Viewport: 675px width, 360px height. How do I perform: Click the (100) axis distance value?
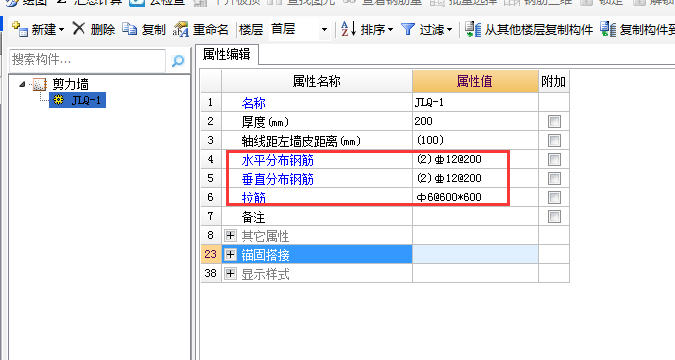tap(475, 140)
